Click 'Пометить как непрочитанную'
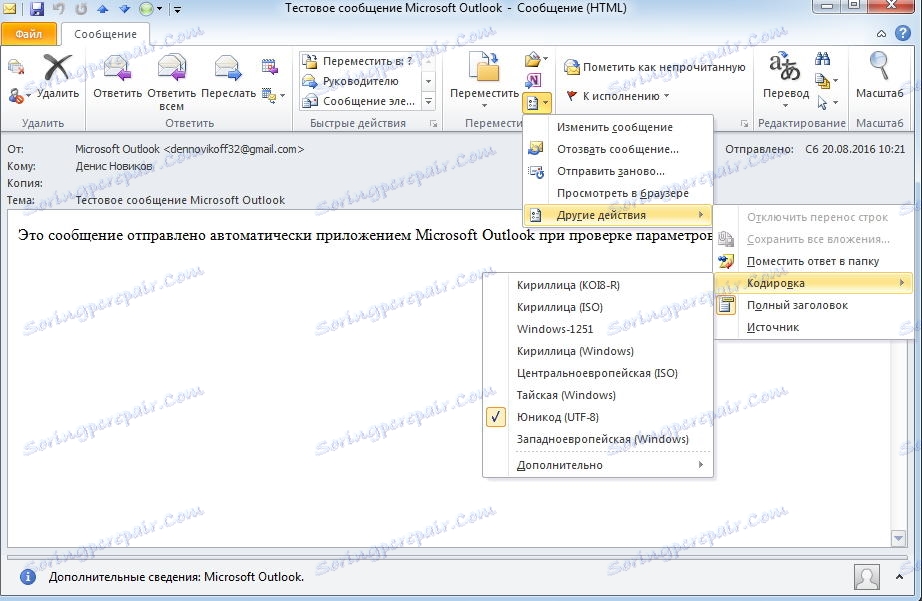The width and height of the screenshot is (922, 601). [654, 67]
